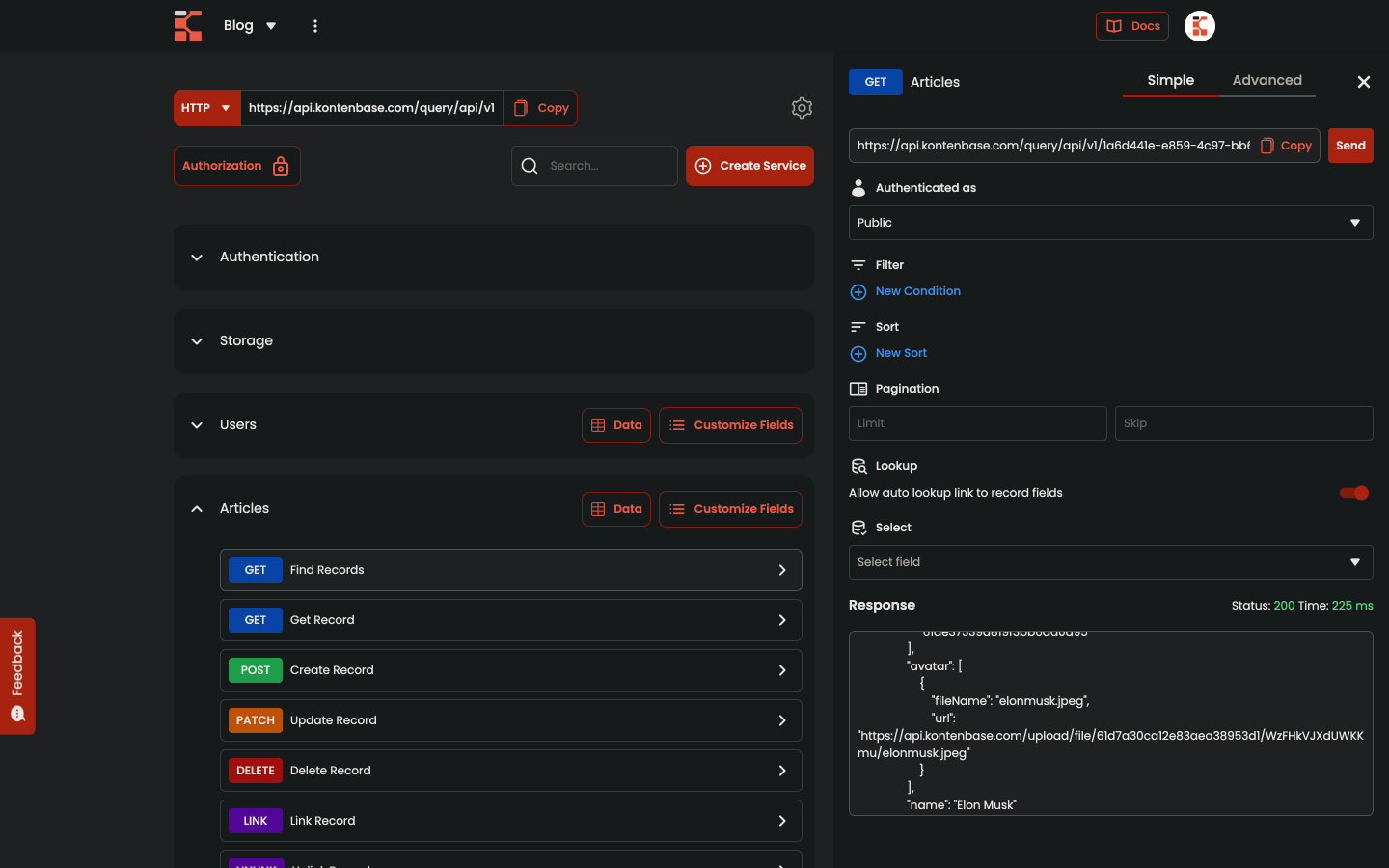Disable the auto lookup toggle
1389x868 pixels.
[x=1354, y=493]
